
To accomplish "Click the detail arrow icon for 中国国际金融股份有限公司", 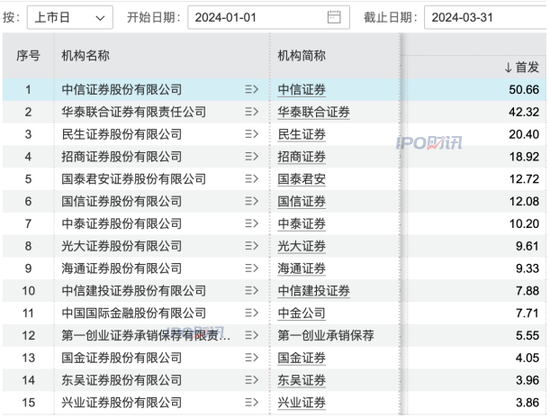I will pos(251,313).
